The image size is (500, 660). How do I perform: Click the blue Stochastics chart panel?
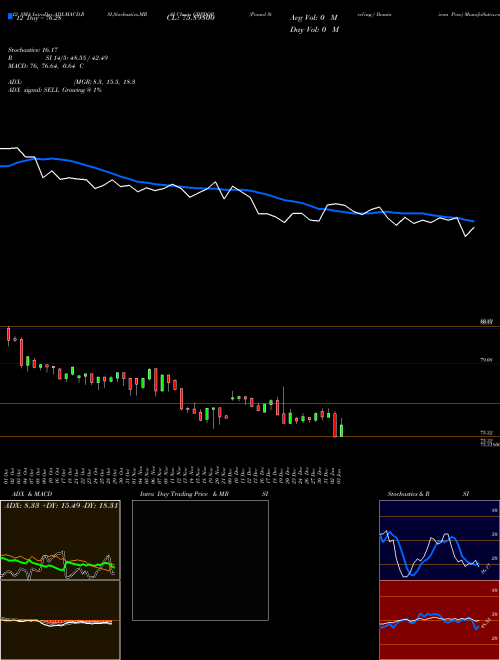(x=439, y=540)
